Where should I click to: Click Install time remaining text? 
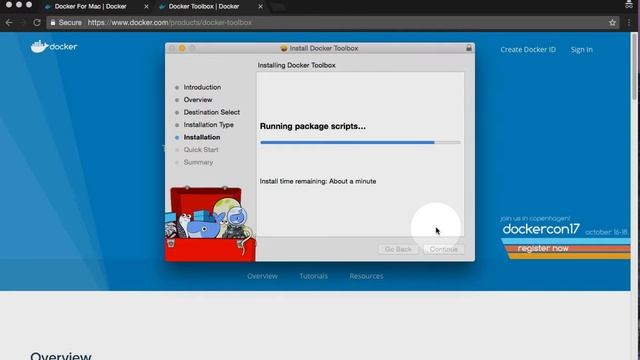(318, 181)
